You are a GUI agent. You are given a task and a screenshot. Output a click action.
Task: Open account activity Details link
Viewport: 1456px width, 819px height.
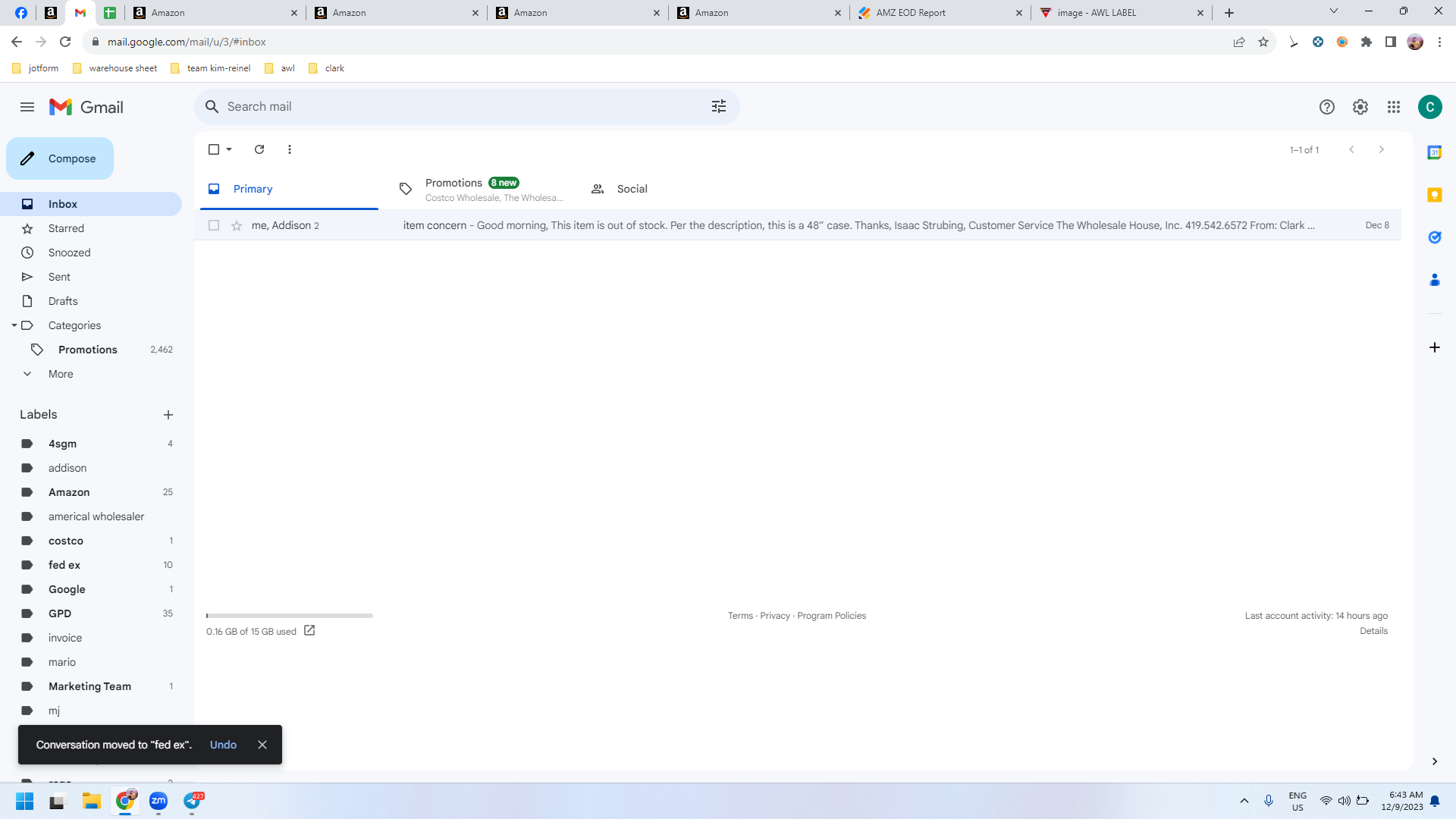(x=1373, y=631)
